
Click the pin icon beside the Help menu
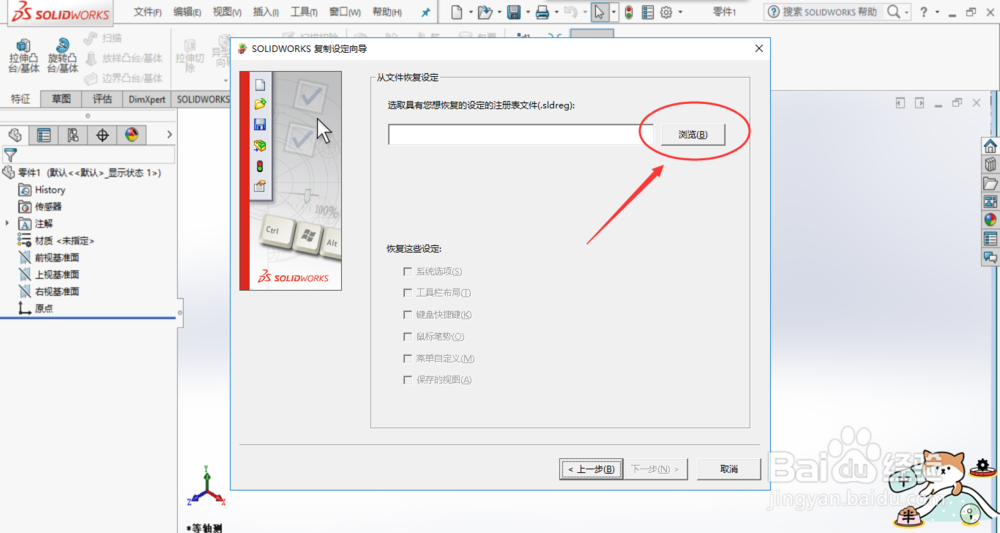coord(425,12)
